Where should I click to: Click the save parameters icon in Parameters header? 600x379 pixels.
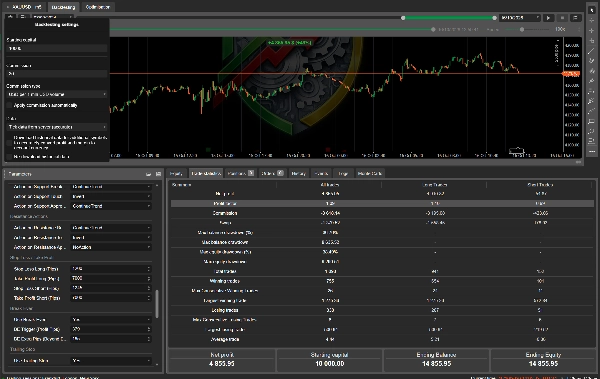coord(158,174)
